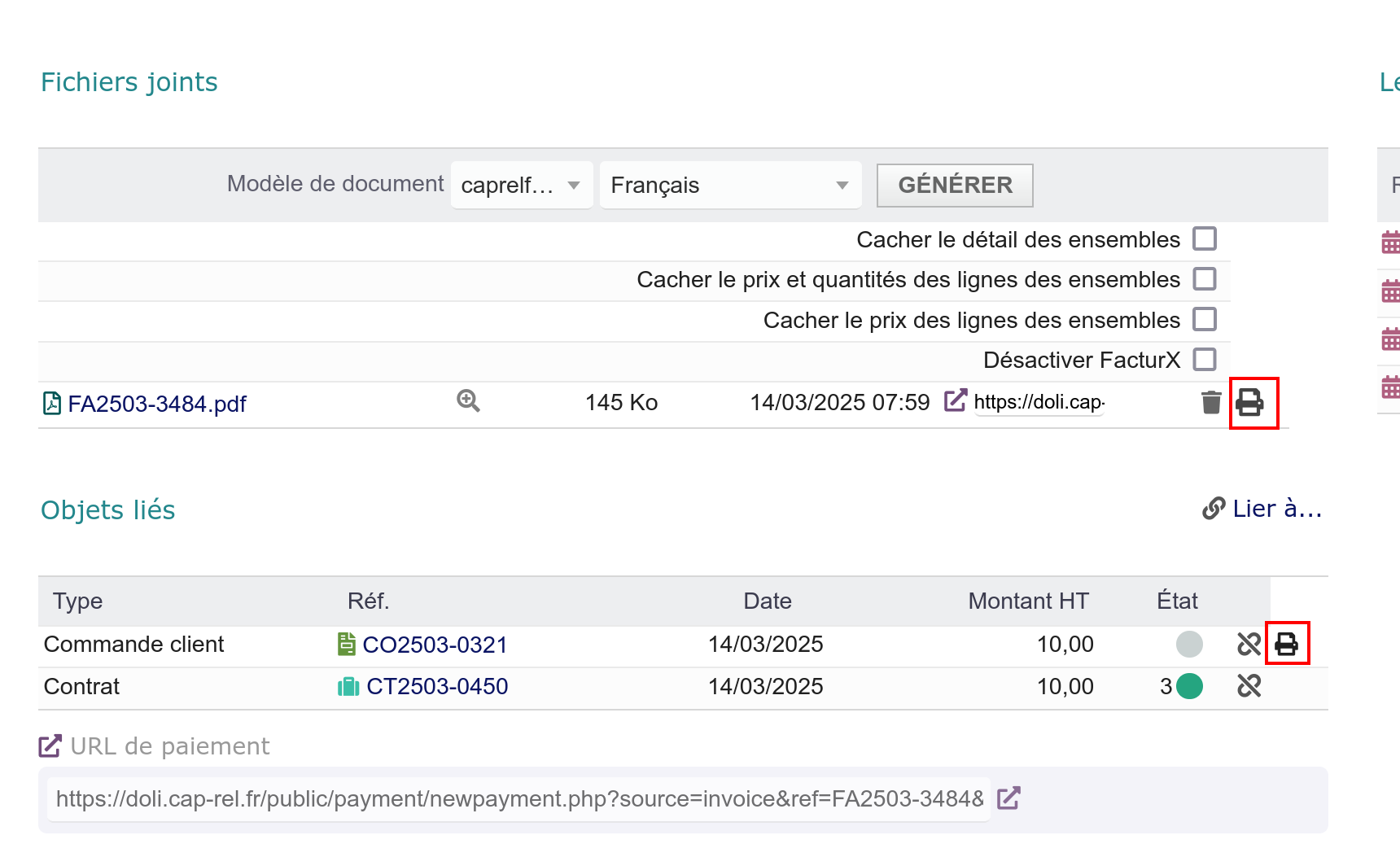
Task: Click the URL de paiement label
Action: (170, 746)
